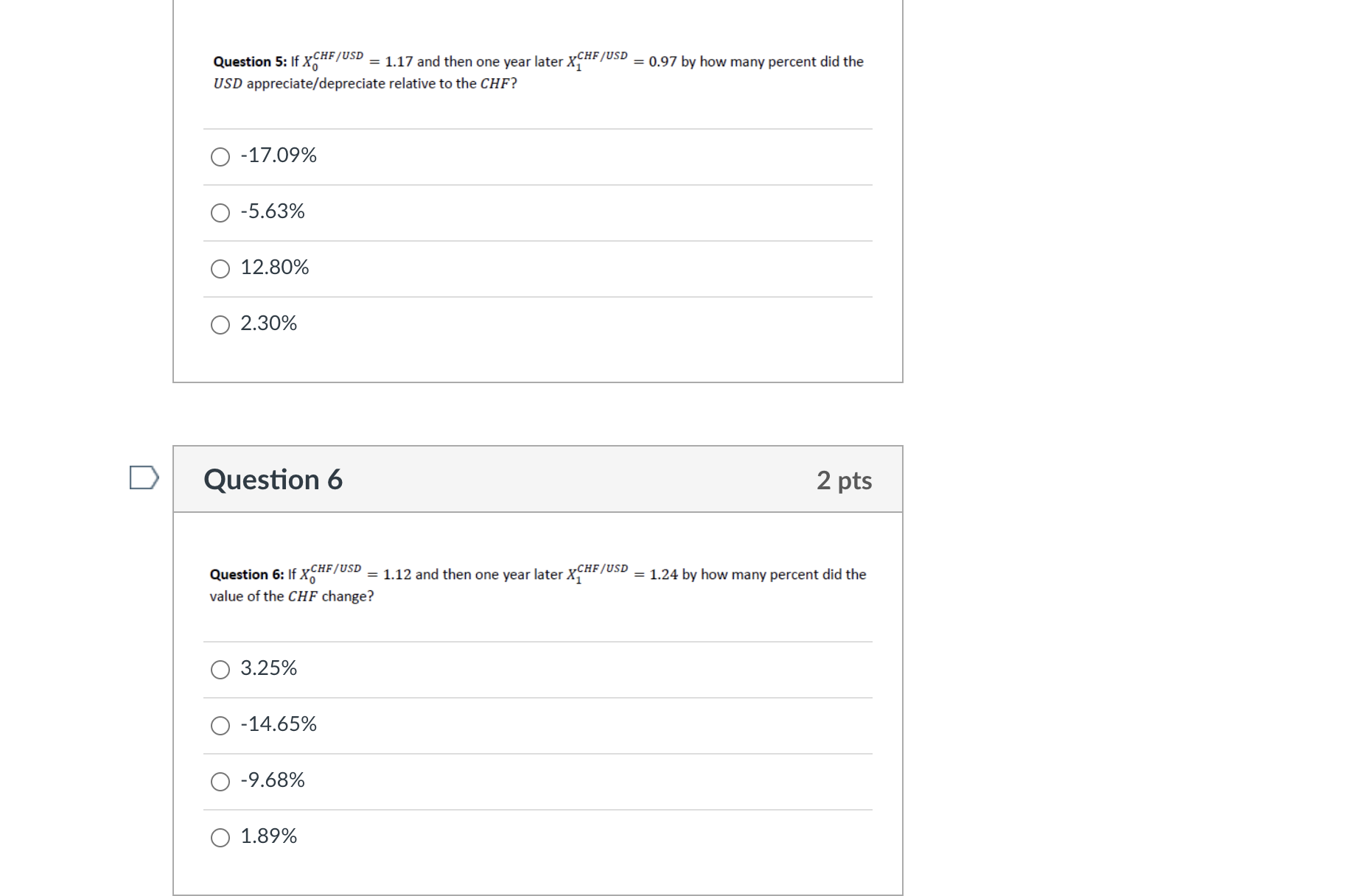
Task: Choose the -14.65% answer option
Action: (x=220, y=726)
